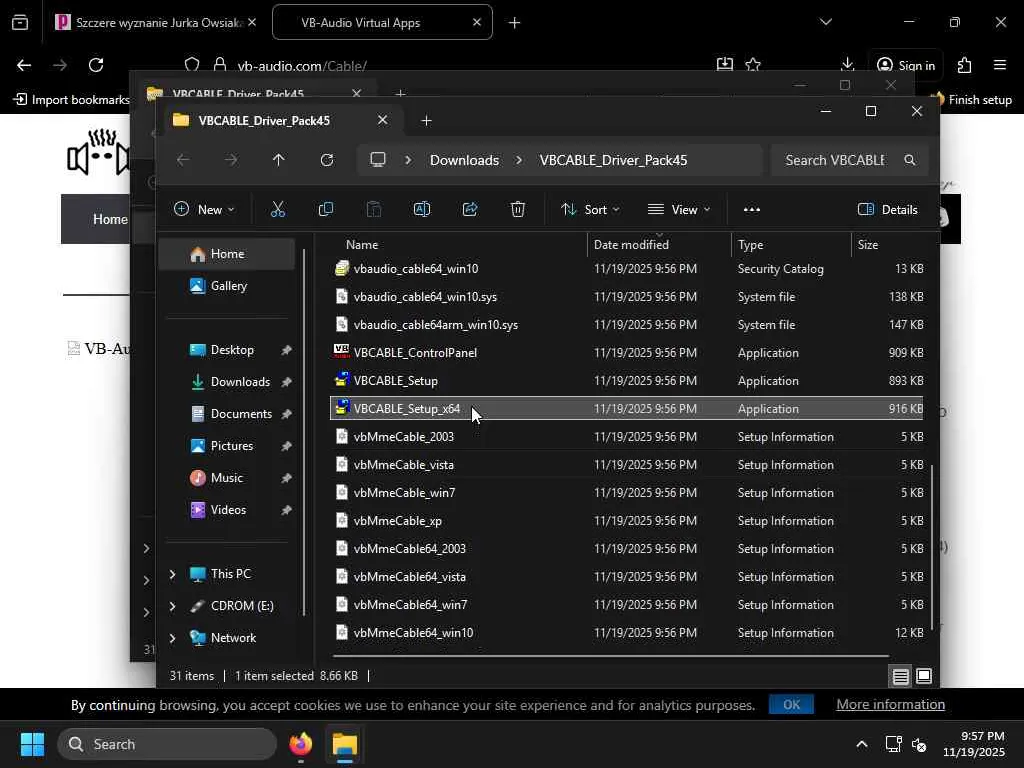The image size is (1024, 768).
Task: Open Music quick access folder
Action: point(227,477)
